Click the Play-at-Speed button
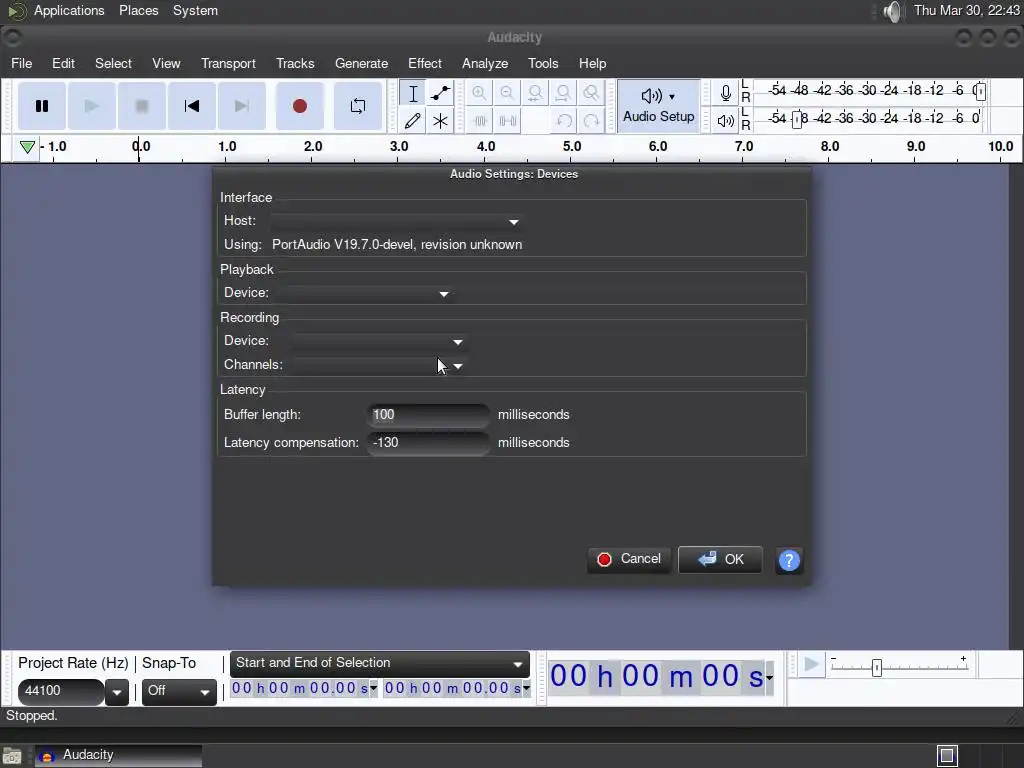1024x768 pixels. tap(810, 665)
